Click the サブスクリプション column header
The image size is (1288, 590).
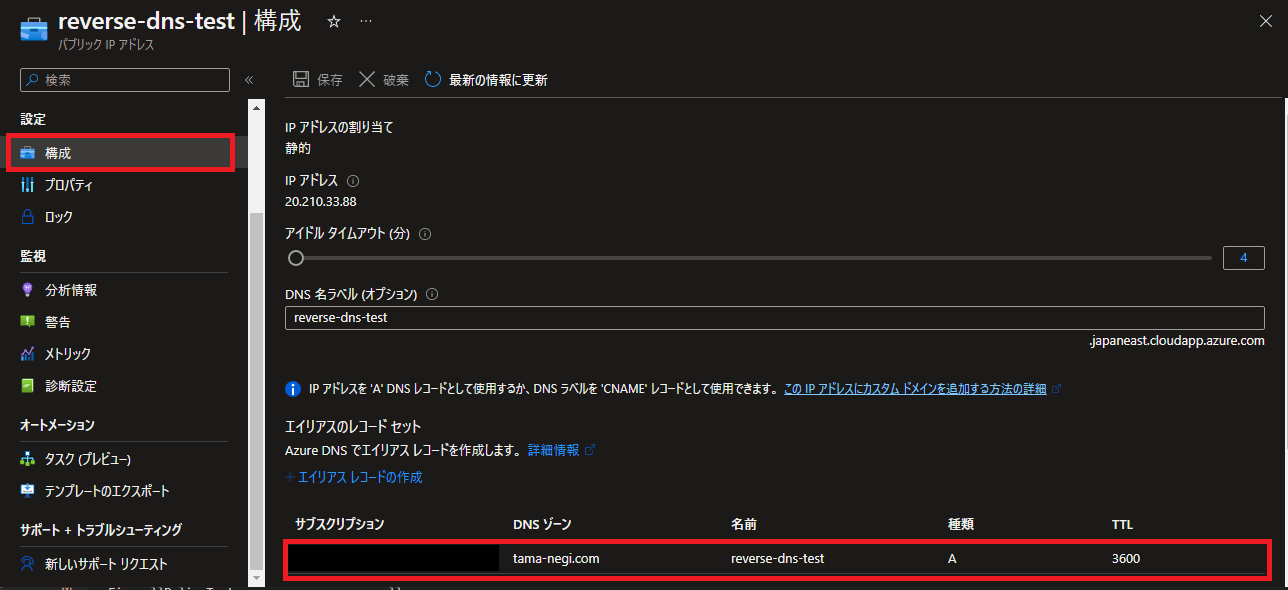[x=340, y=524]
